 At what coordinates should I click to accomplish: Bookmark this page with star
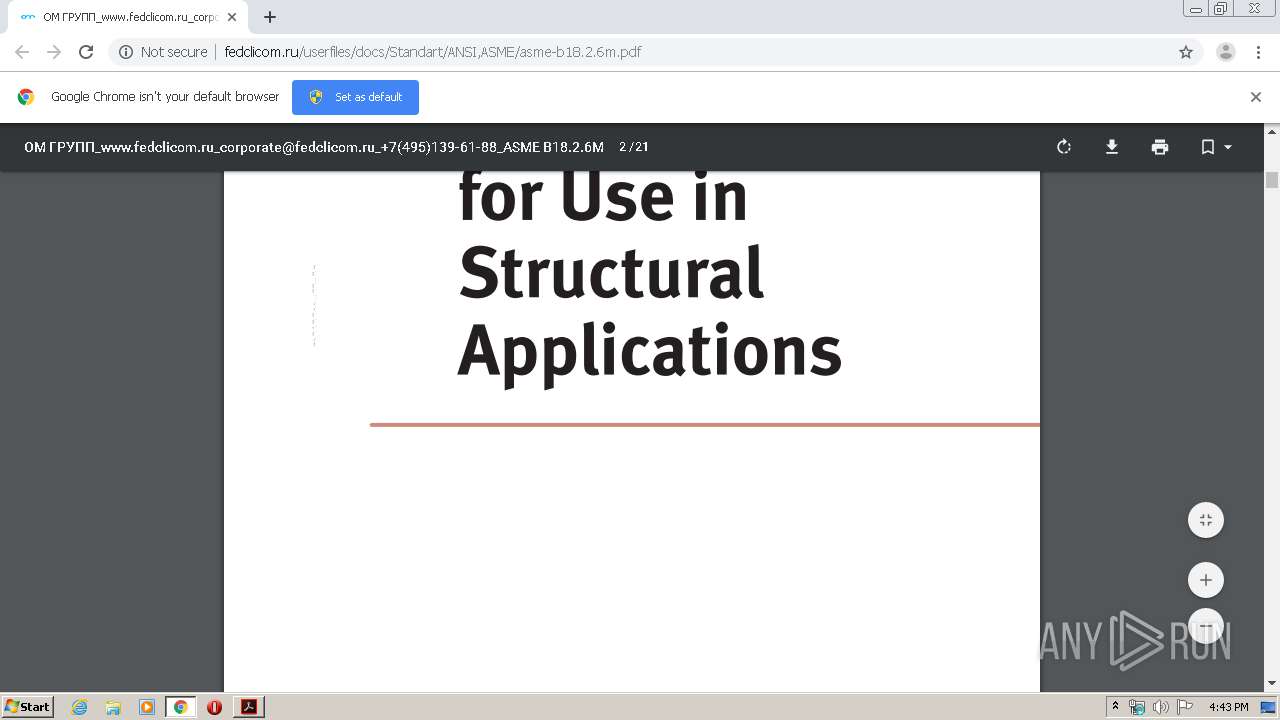point(1186,52)
